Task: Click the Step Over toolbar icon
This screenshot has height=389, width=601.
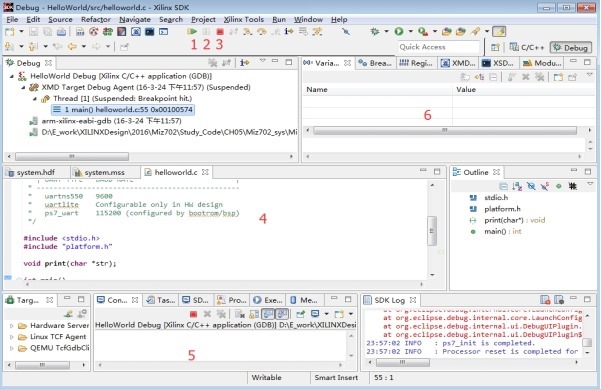Action: 261,31
